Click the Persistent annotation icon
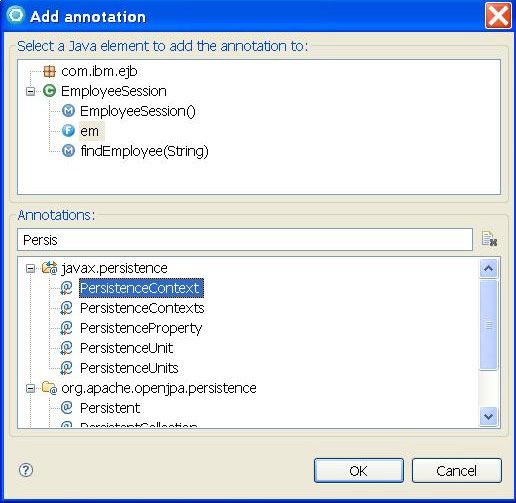The width and height of the screenshot is (516, 503). (x=66, y=408)
